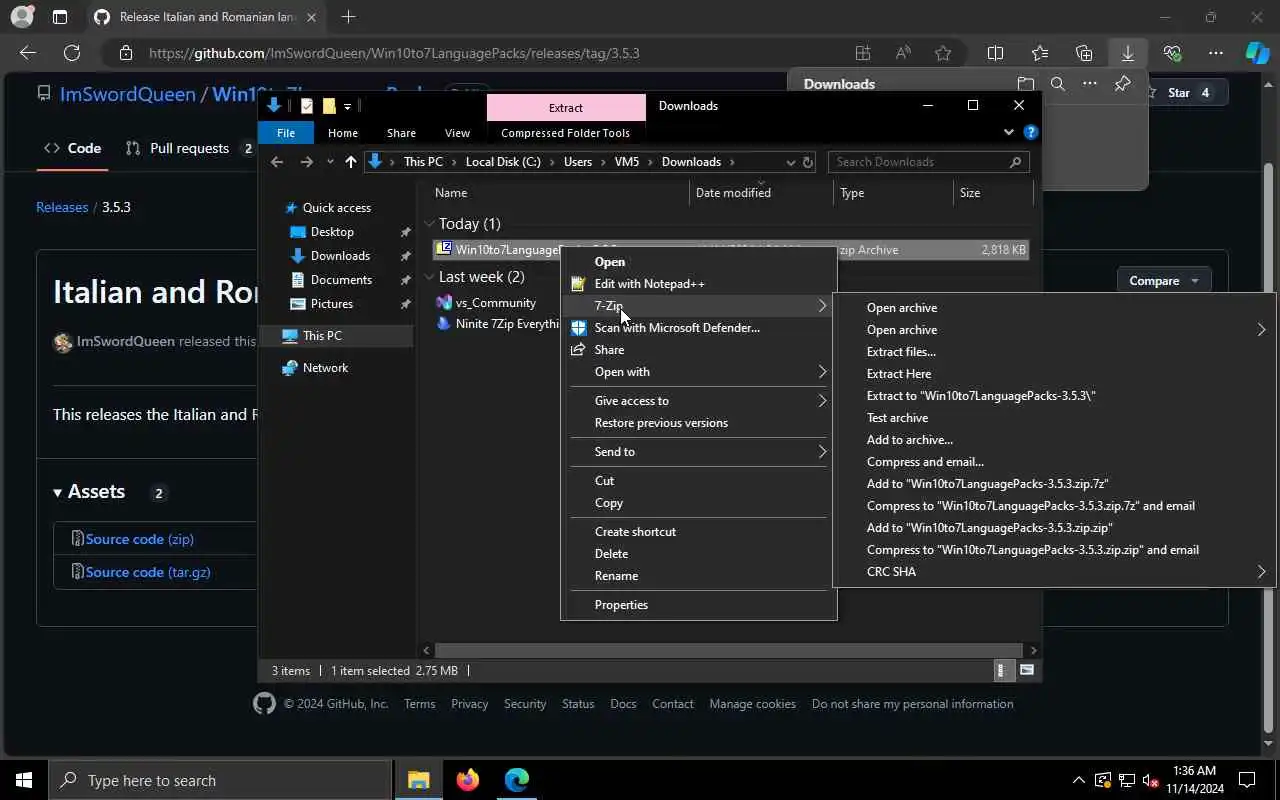Click the Releases breadcrumb link
Image resolution: width=1280 pixels, height=800 pixels.
[x=62, y=207]
